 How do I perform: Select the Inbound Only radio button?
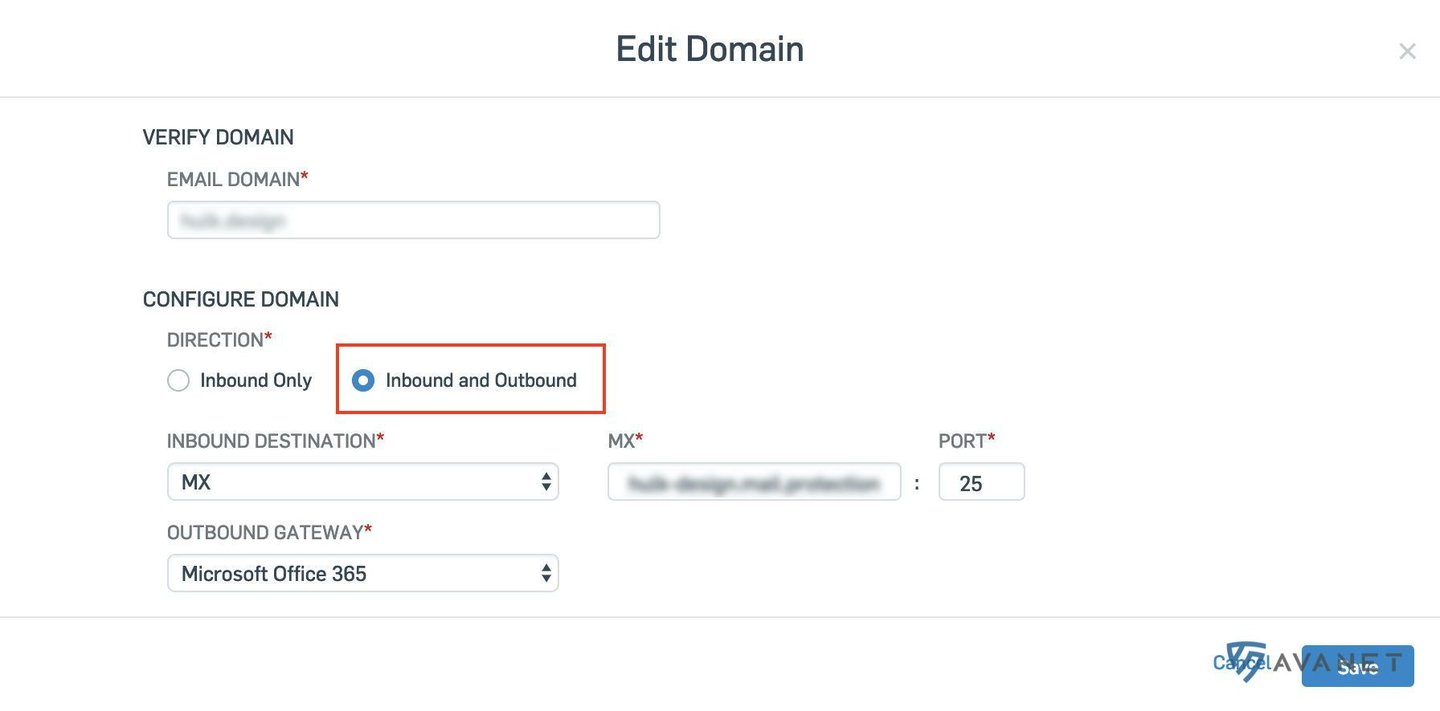coord(178,380)
